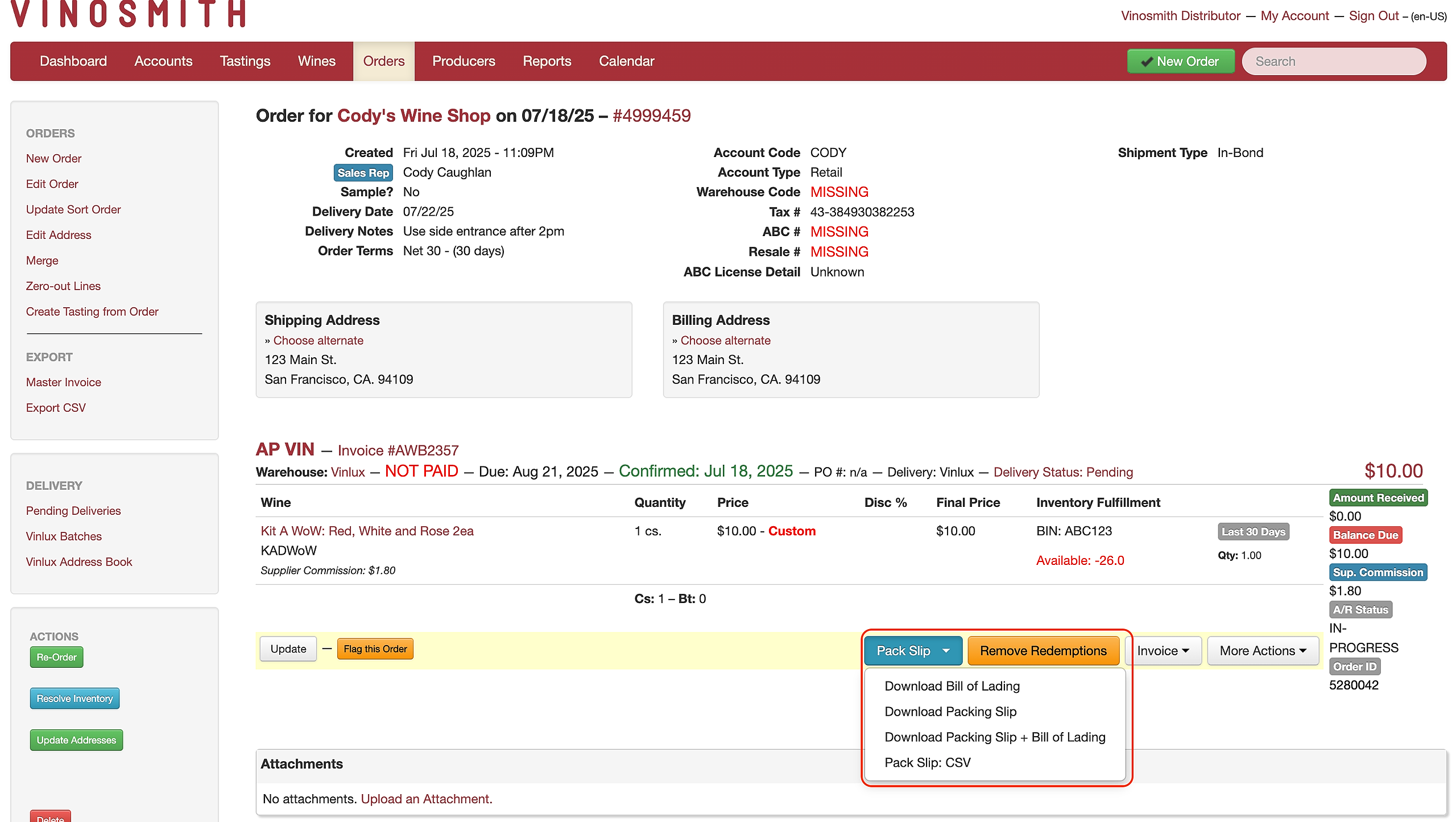Click the Balance Due badge
Viewport: 1456px width, 822px height.
point(1365,535)
